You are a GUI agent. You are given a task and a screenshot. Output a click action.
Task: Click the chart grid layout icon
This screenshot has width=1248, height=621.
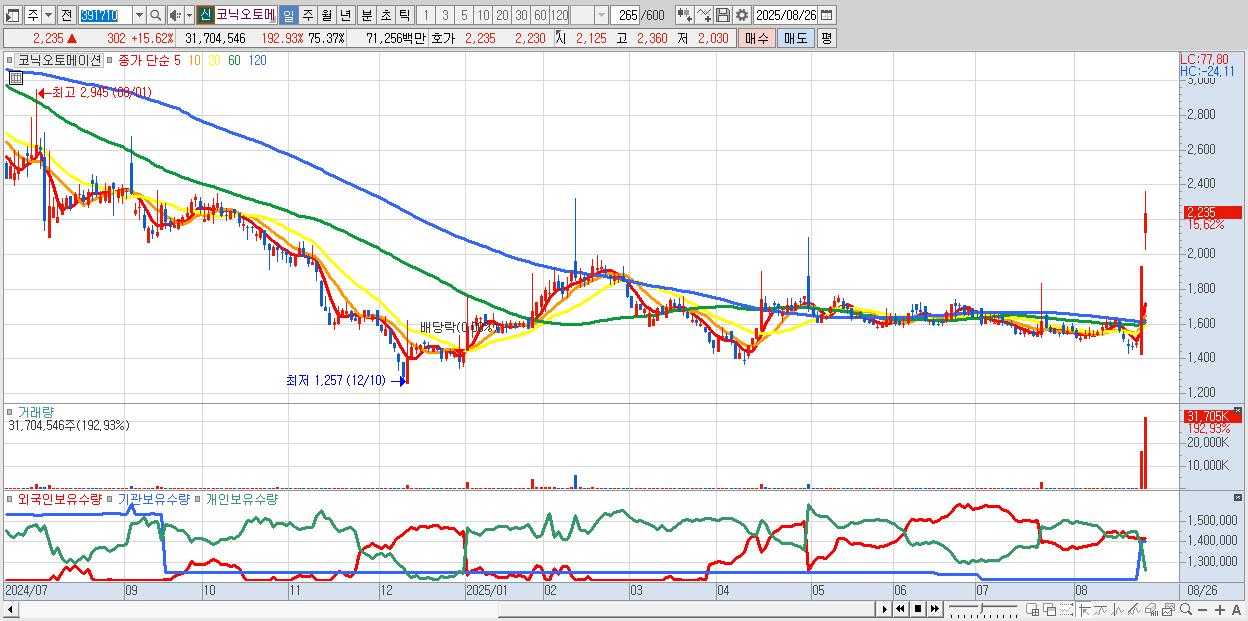coord(1033,610)
